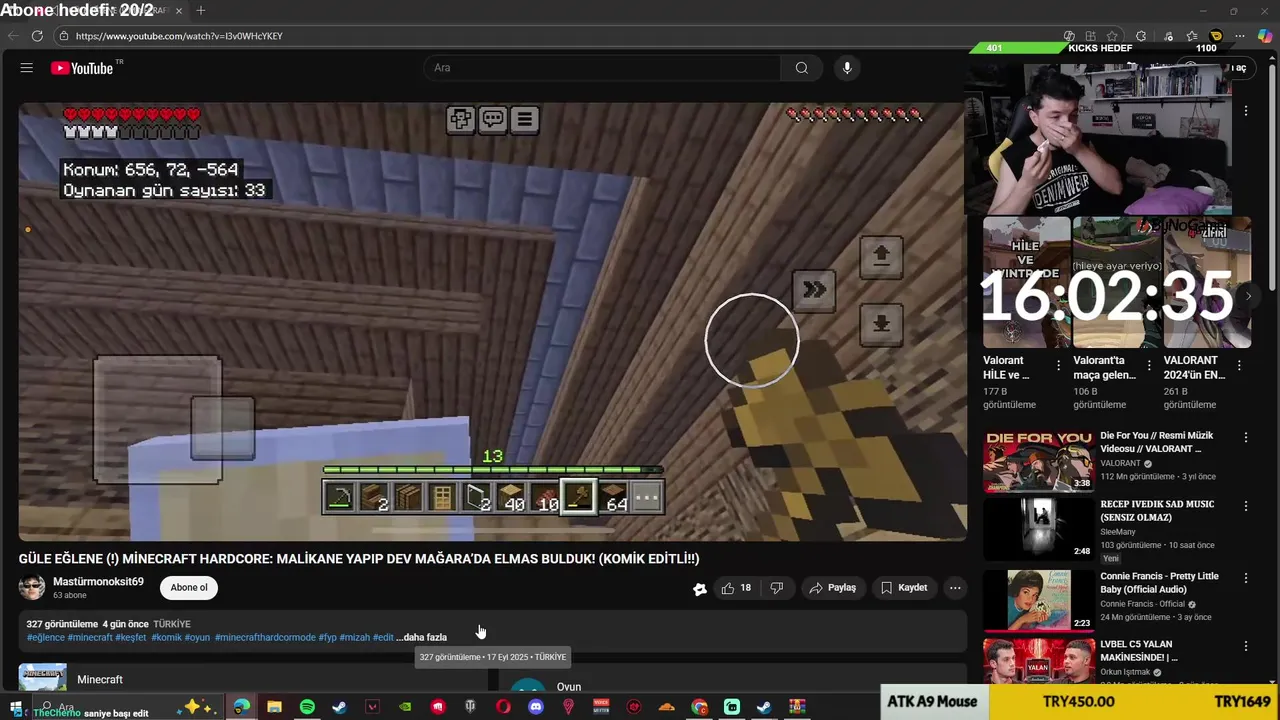The image size is (1280, 720).
Task: Click the video player area
Action: pos(492,322)
